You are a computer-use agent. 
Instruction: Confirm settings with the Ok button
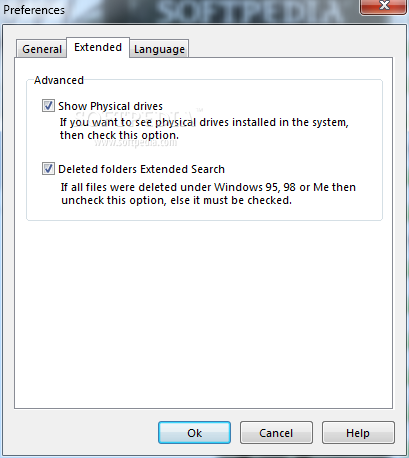(194, 433)
